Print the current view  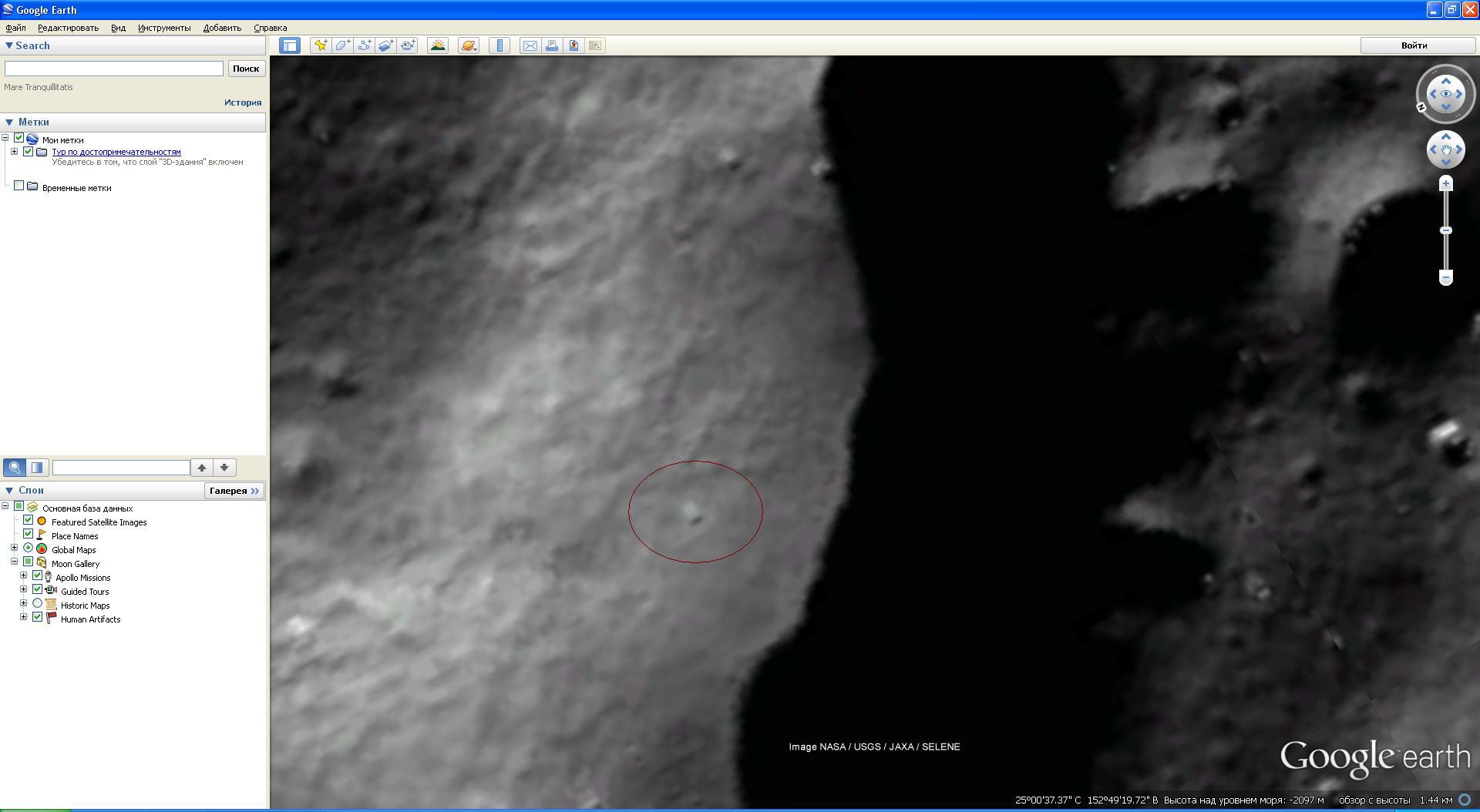[x=552, y=45]
